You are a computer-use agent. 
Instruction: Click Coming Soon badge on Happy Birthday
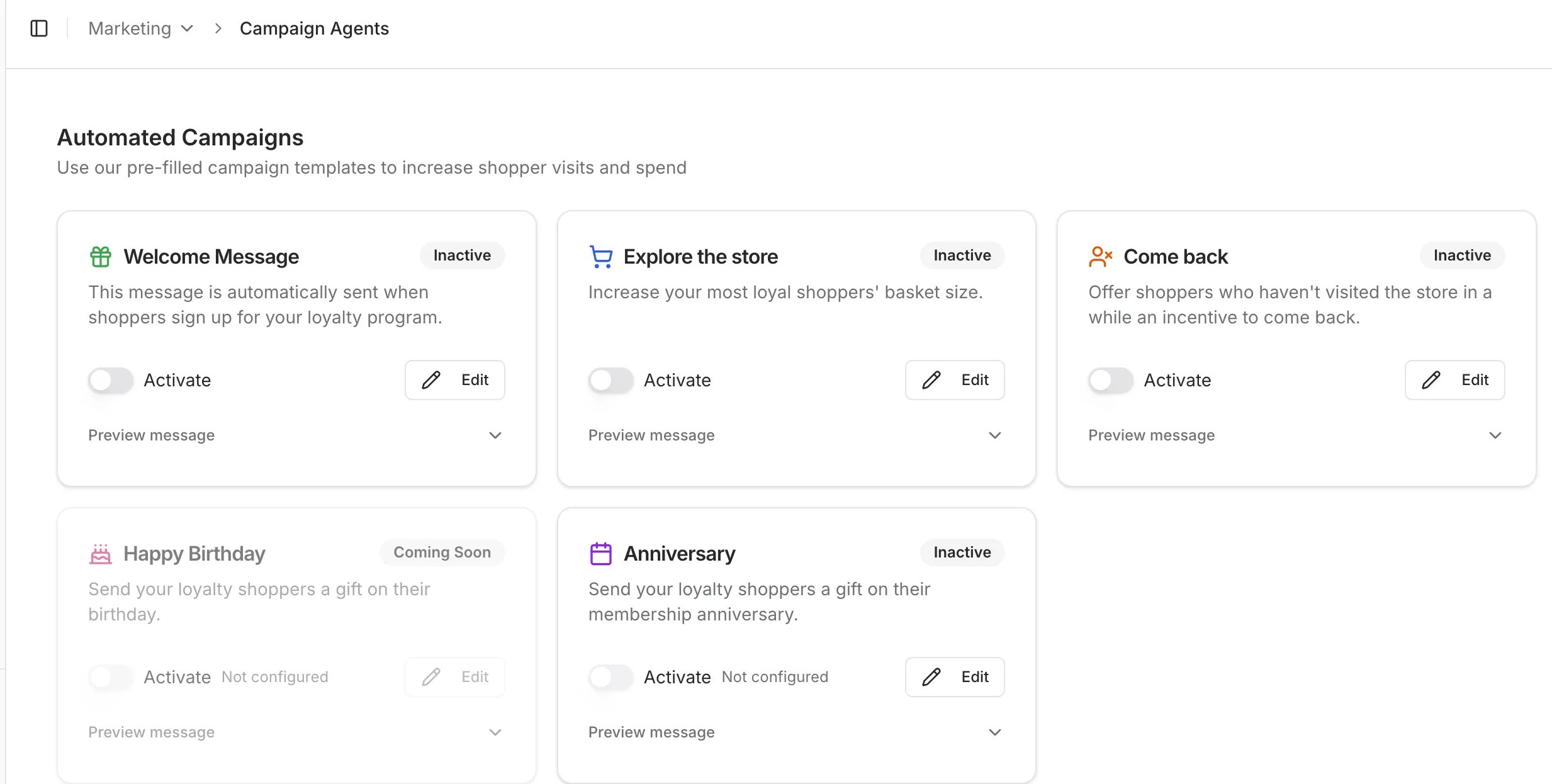(442, 552)
